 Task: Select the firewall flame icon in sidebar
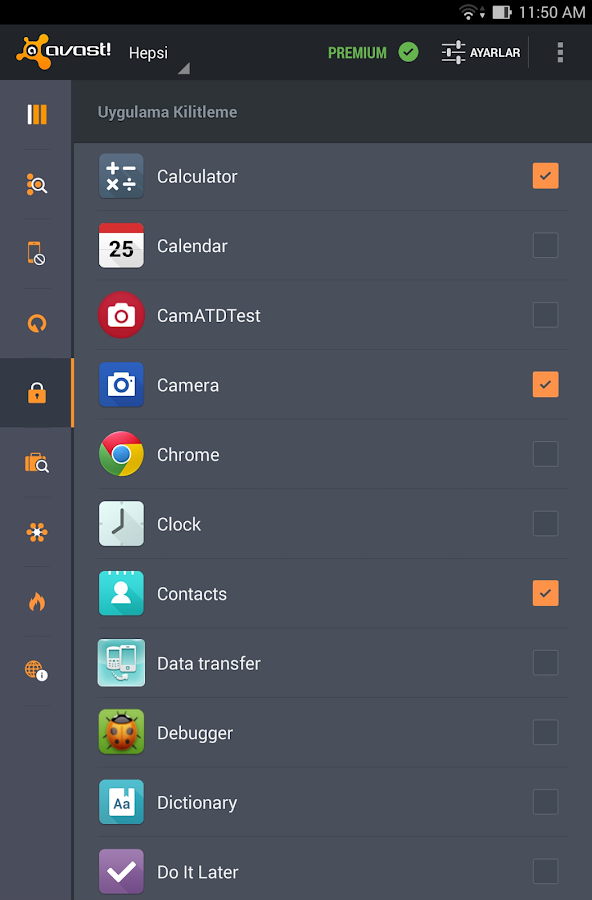pos(36,601)
